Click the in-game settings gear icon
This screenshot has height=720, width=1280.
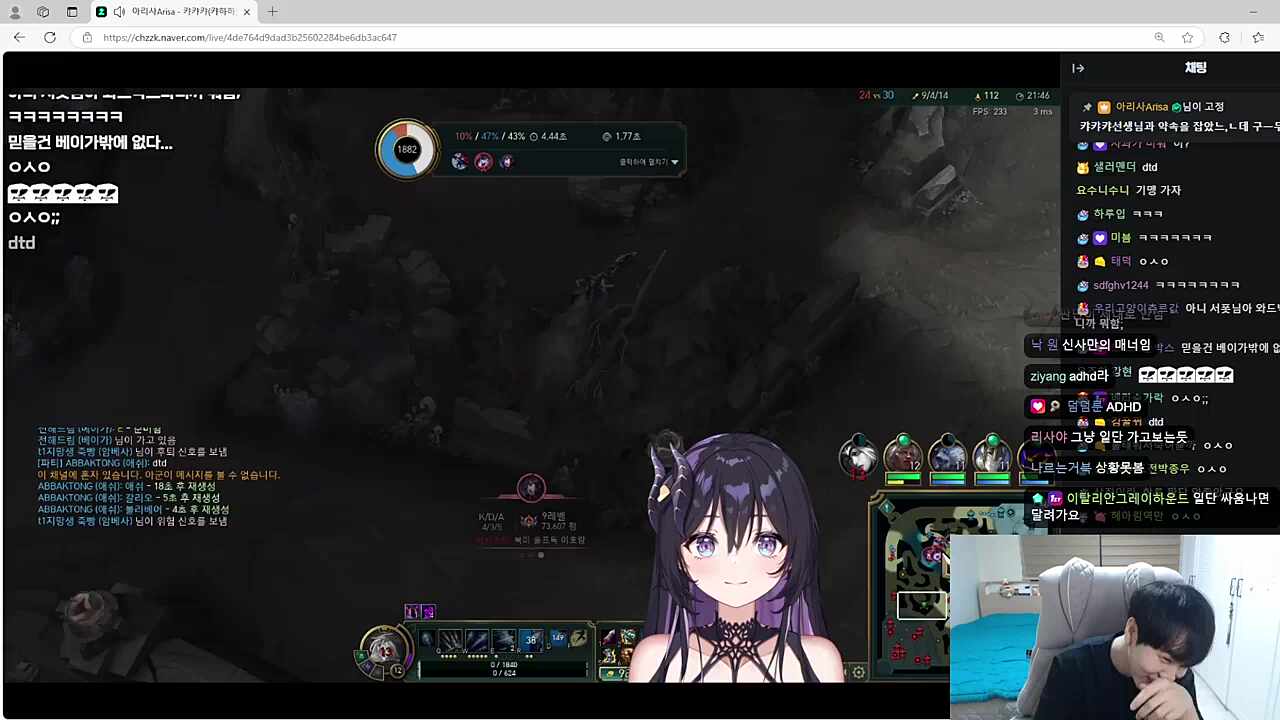tap(858, 672)
